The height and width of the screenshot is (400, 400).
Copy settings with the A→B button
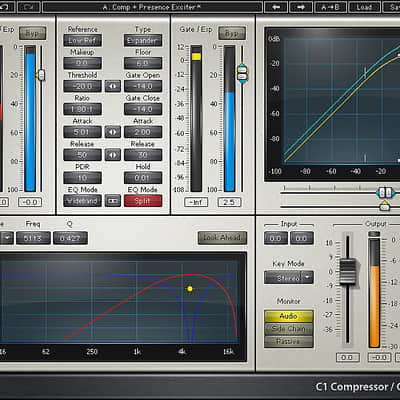(330, 7)
